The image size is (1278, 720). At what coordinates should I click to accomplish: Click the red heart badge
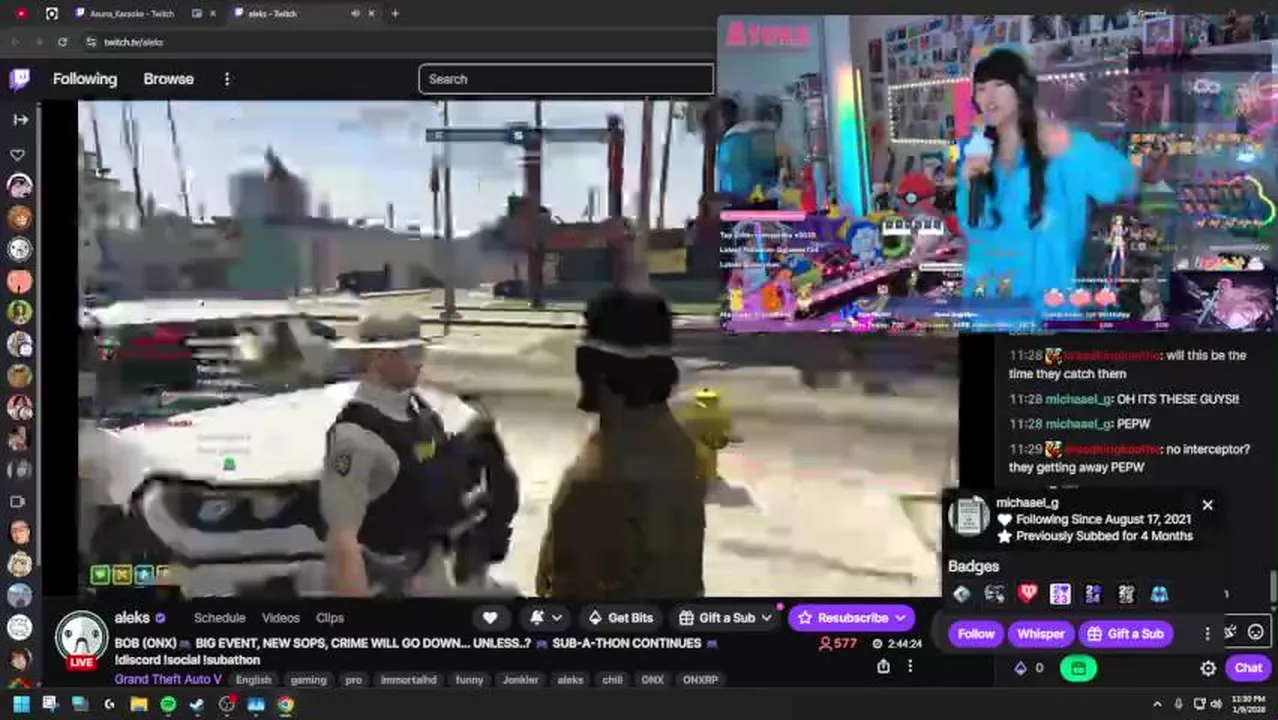pyautogui.click(x=1027, y=594)
